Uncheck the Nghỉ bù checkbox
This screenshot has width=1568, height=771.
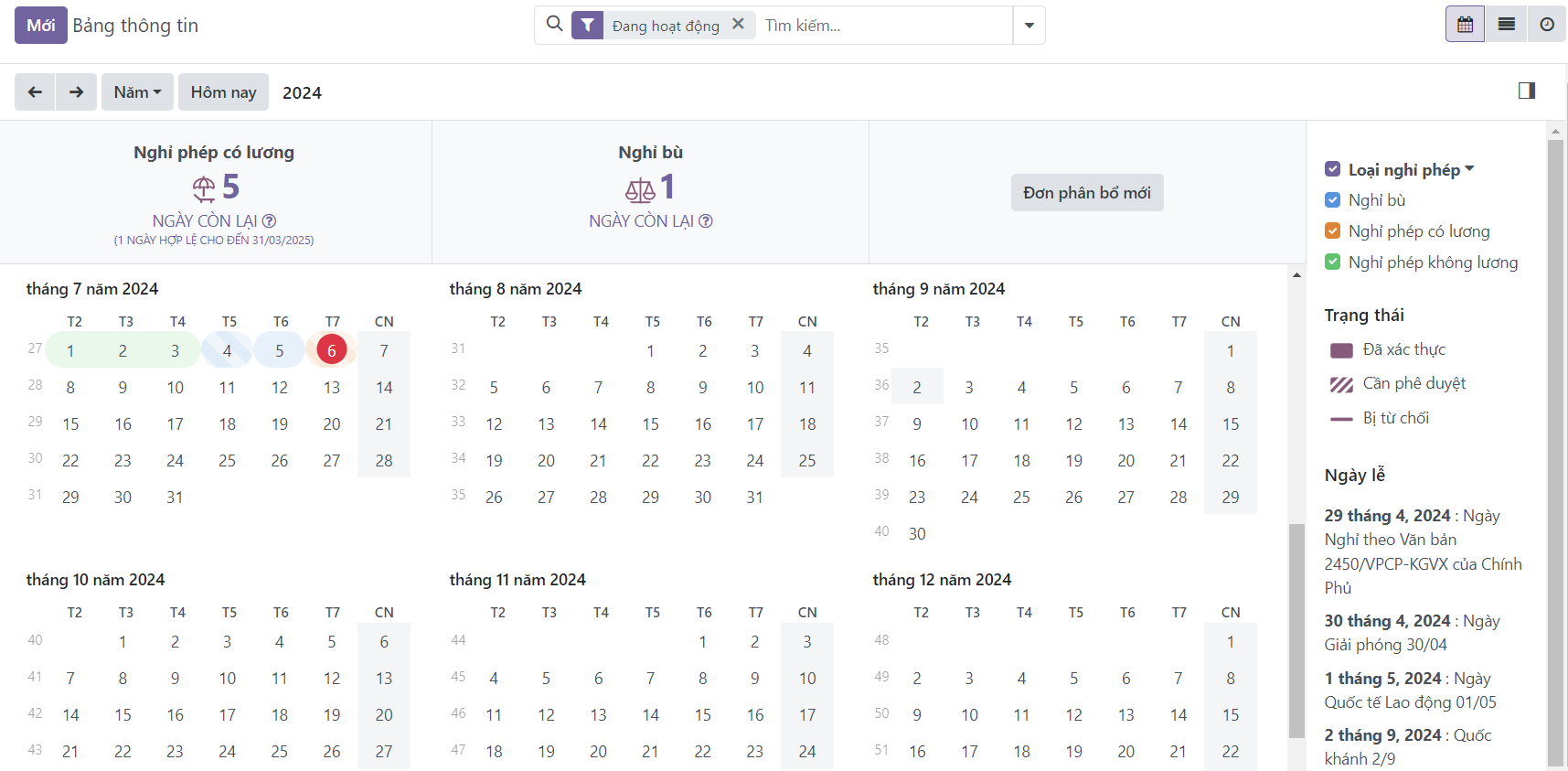click(1332, 200)
